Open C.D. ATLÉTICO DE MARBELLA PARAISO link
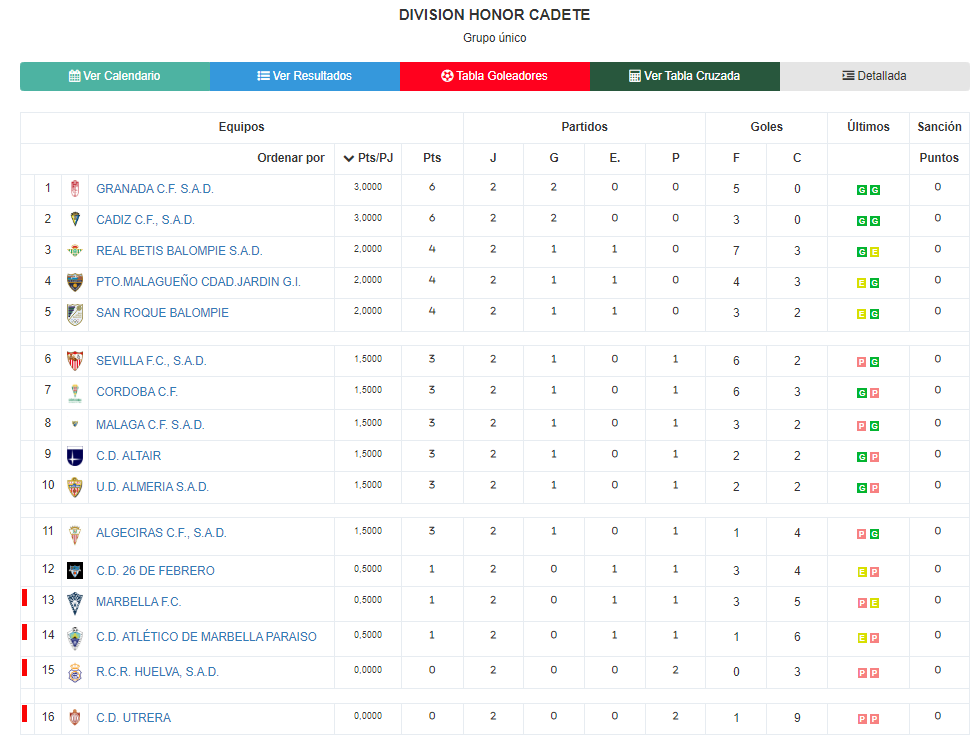The height and width of the screenshot is (740, 972). (206, 636)
